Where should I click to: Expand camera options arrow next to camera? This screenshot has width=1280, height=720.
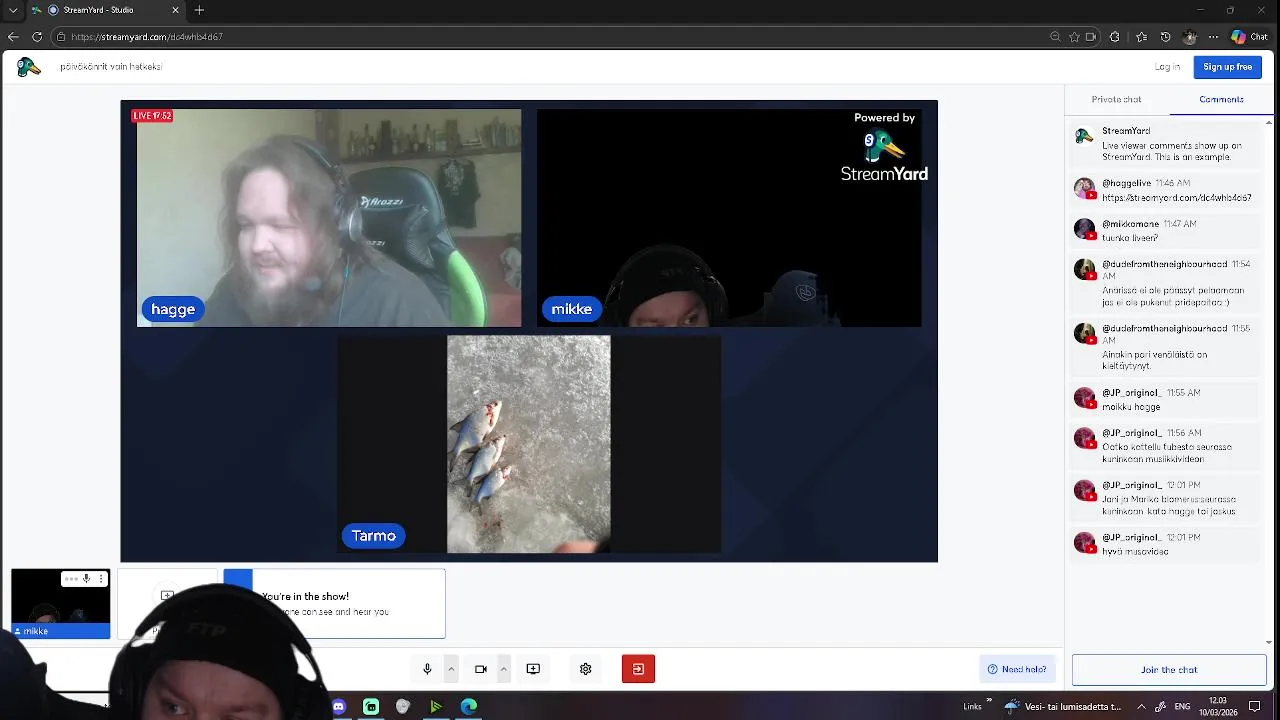(504, 669)
